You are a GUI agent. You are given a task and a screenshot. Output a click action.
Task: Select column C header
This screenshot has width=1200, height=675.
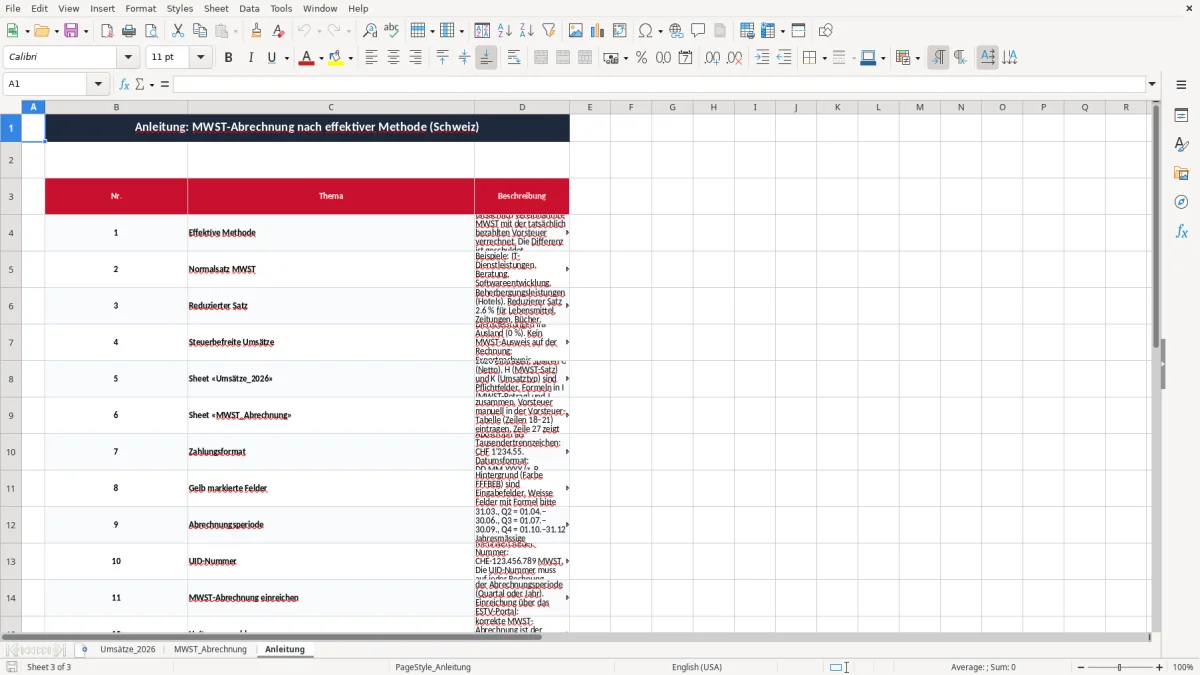click(331, 107)
